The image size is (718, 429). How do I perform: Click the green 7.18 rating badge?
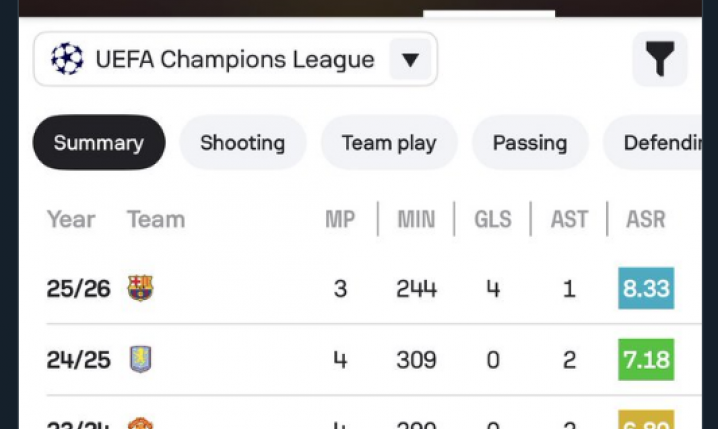click(x=646, y=359)
